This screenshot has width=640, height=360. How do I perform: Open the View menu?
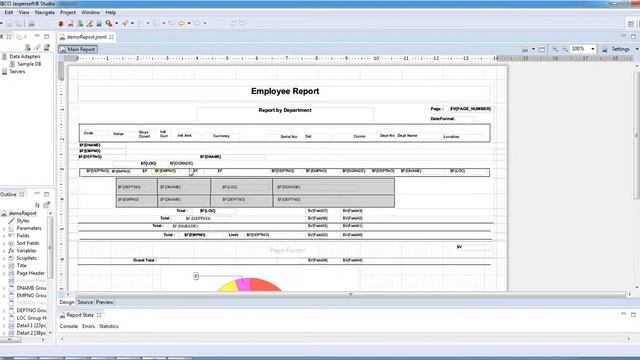click(x=24, y=13)
